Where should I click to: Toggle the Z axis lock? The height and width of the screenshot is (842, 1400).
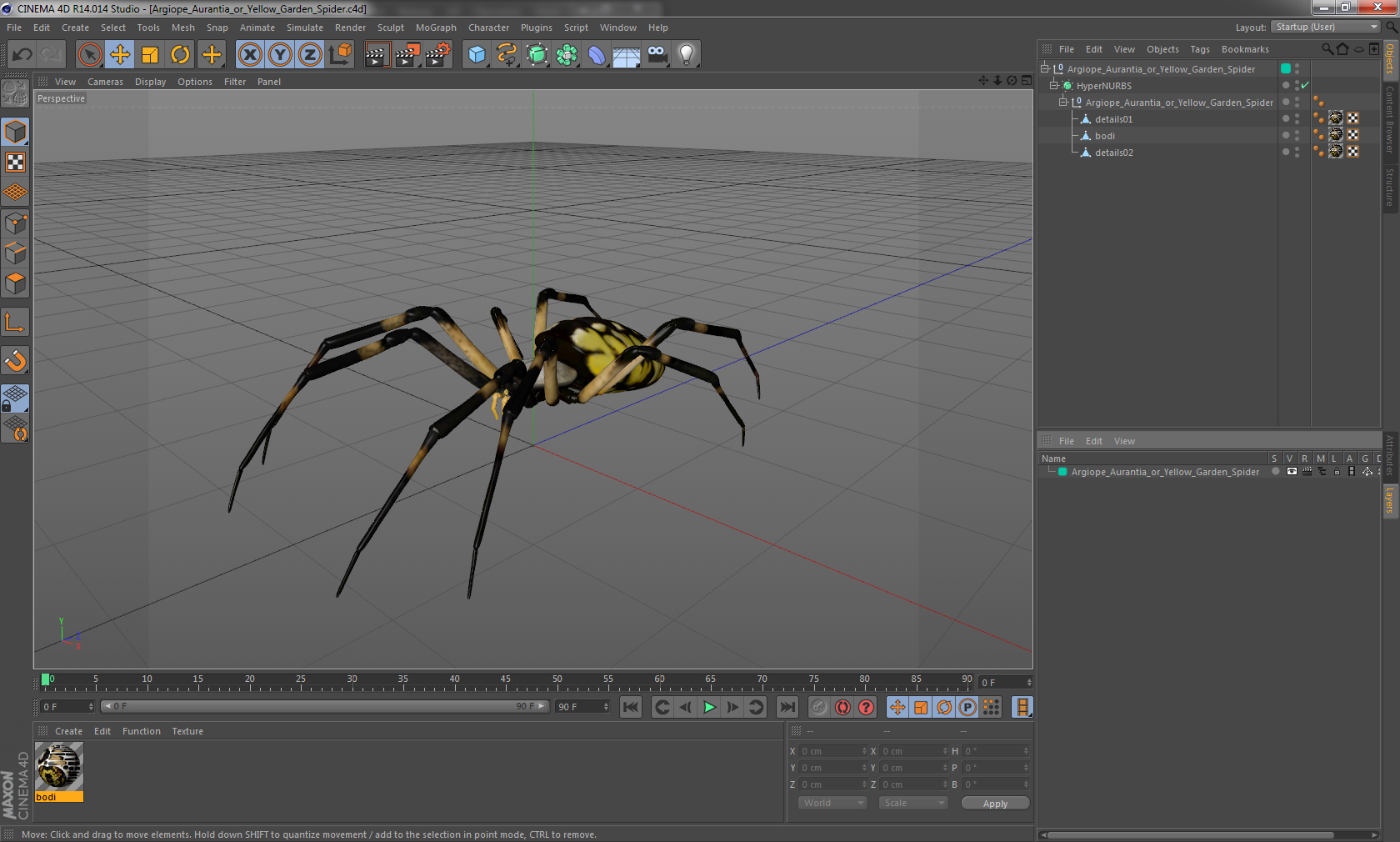(x=310, y=55)
